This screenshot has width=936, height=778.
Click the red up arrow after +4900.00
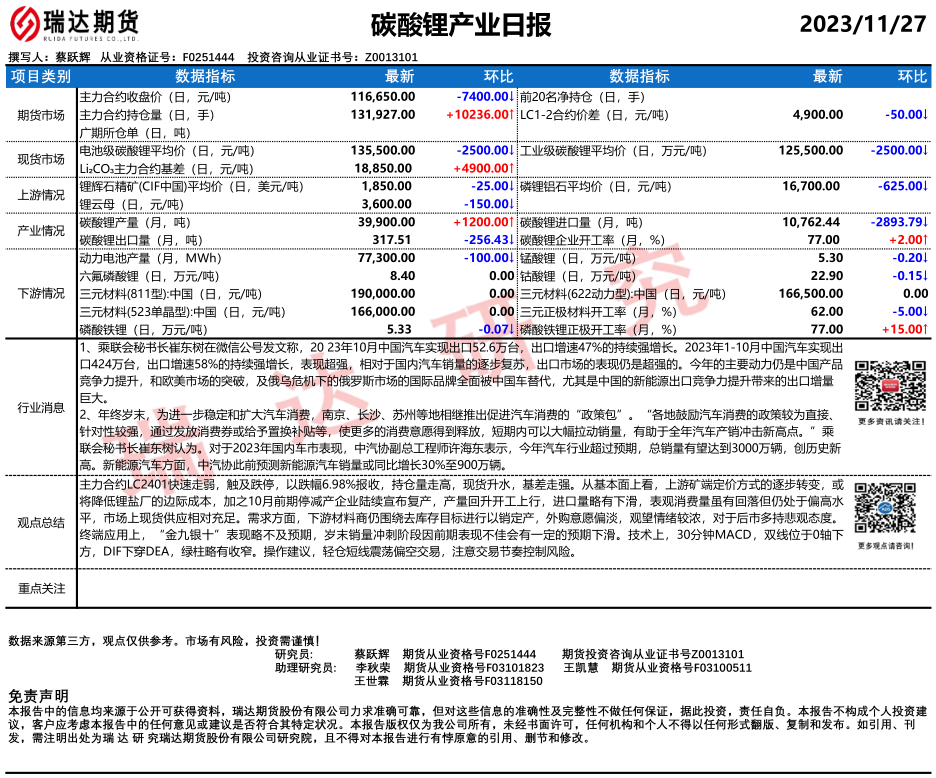[514, 168]
